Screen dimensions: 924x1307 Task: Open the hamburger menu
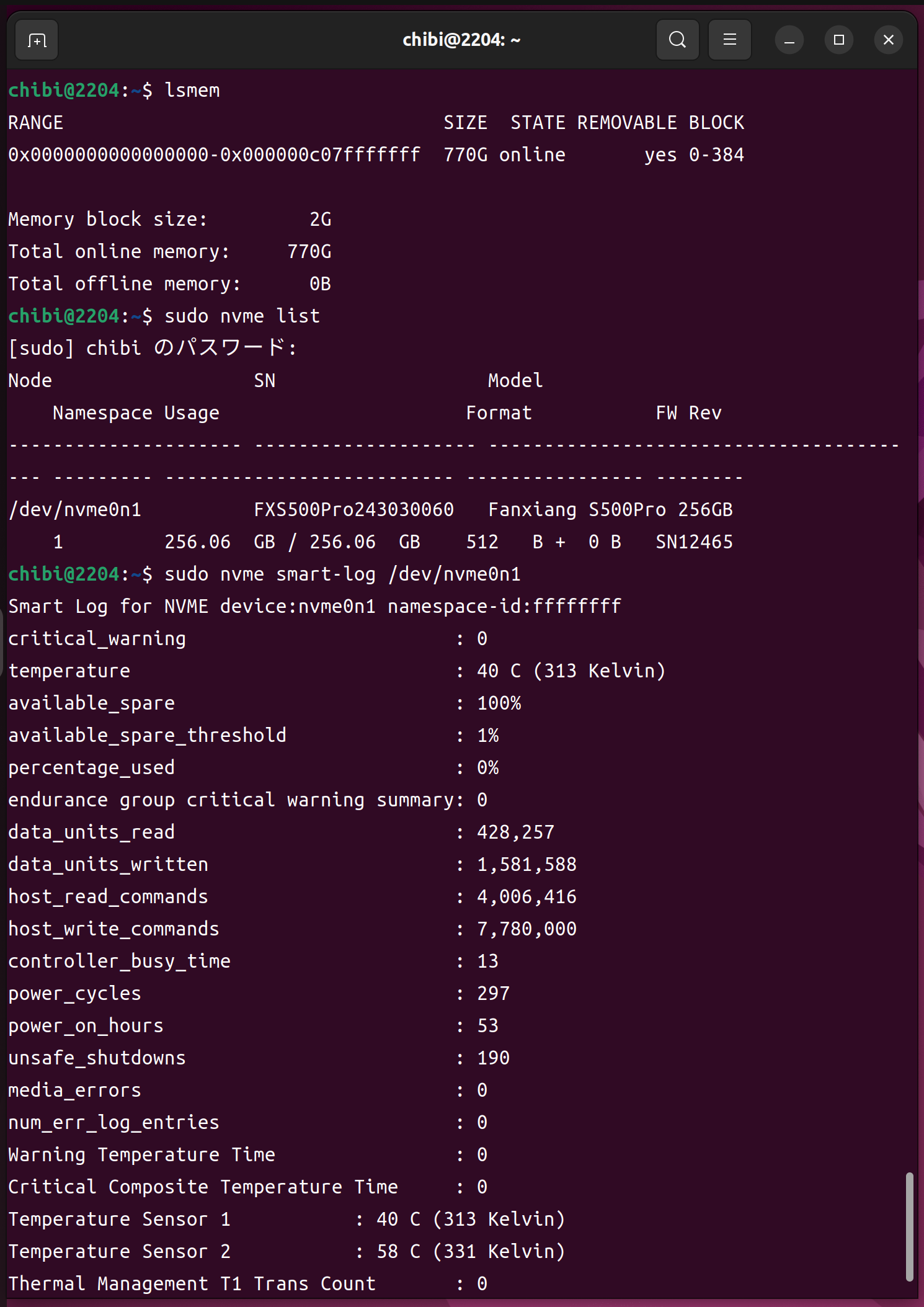click(729, 40)
